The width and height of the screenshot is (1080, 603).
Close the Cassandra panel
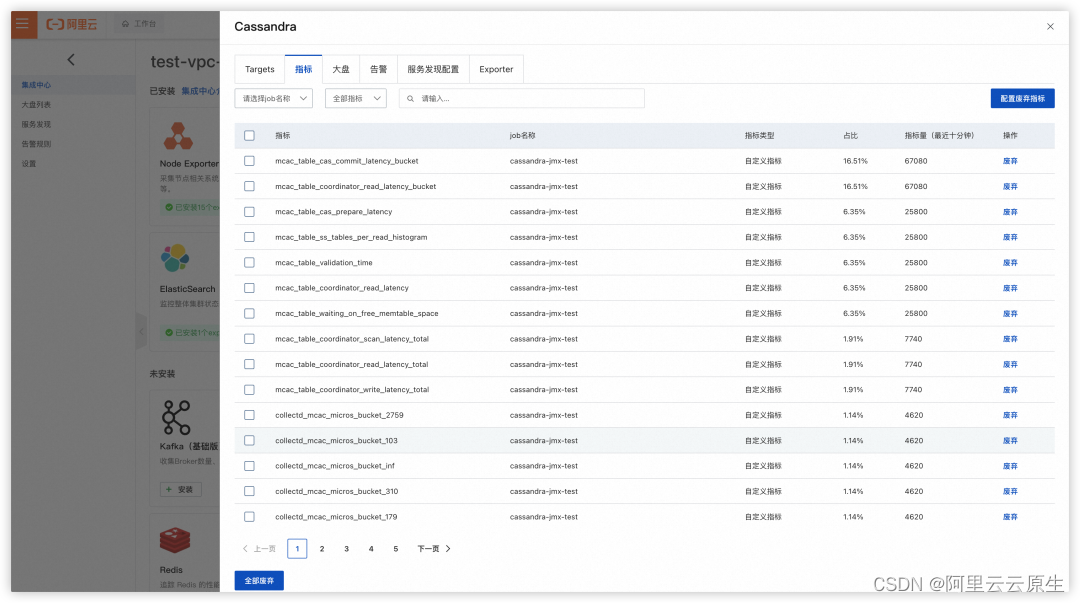1050,27
